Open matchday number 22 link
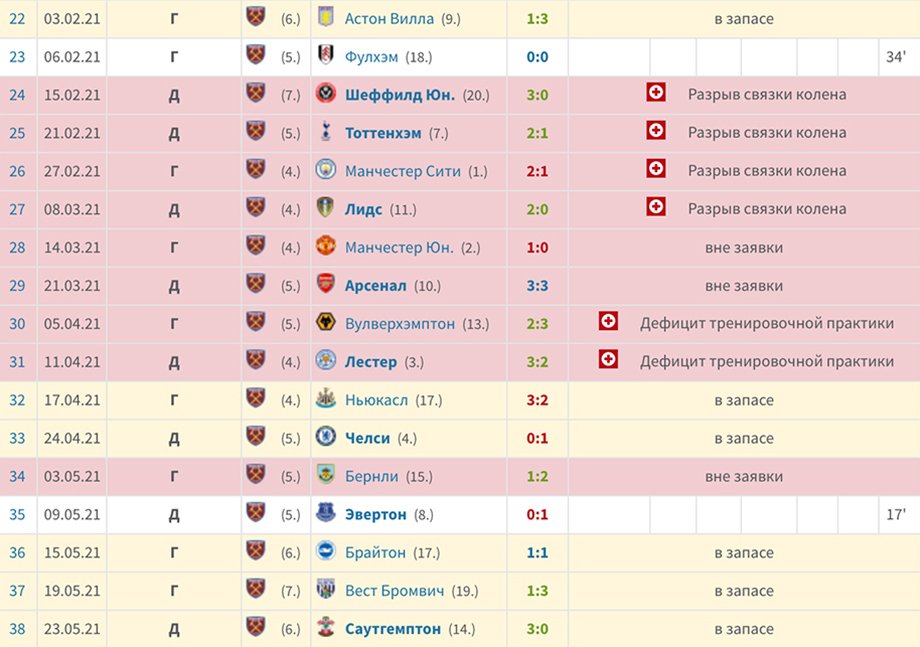Image resolution: width=920 pixels, height=647 pixels. click(17, 19)
